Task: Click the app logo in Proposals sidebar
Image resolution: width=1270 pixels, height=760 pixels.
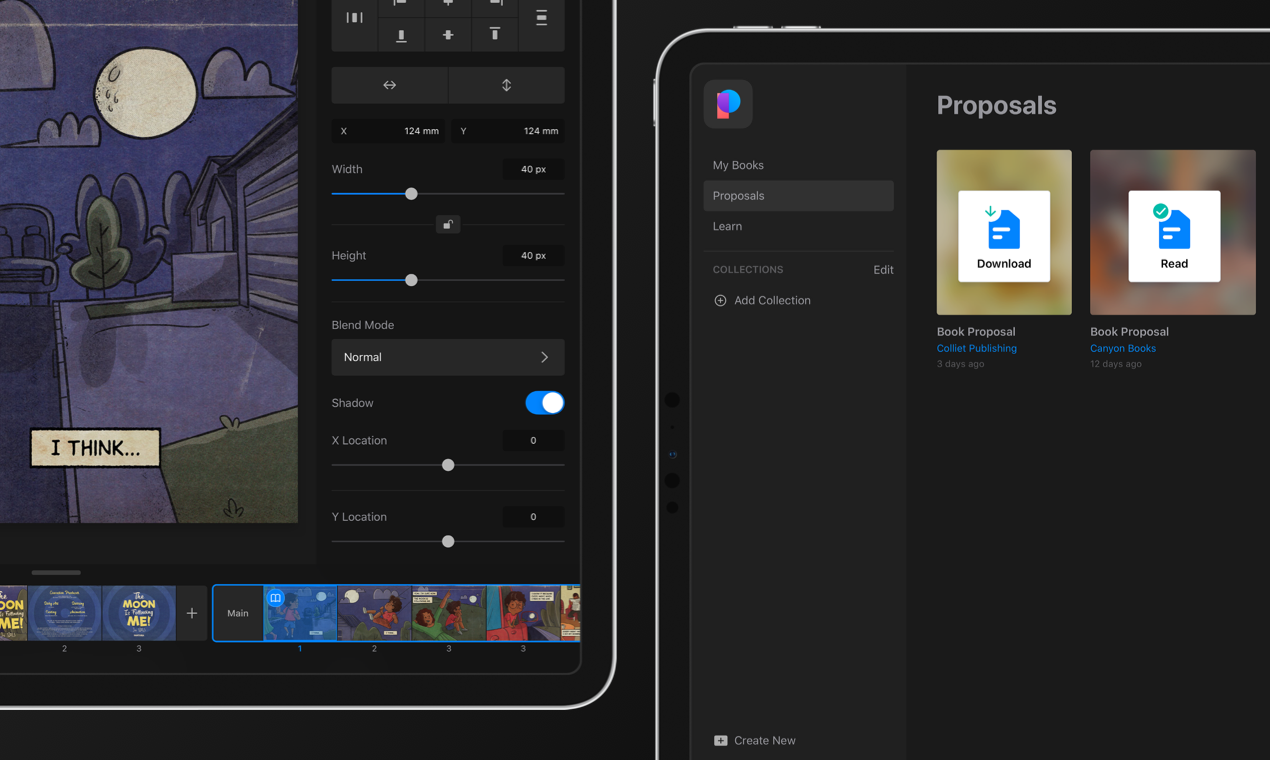Action: (728, 103)
